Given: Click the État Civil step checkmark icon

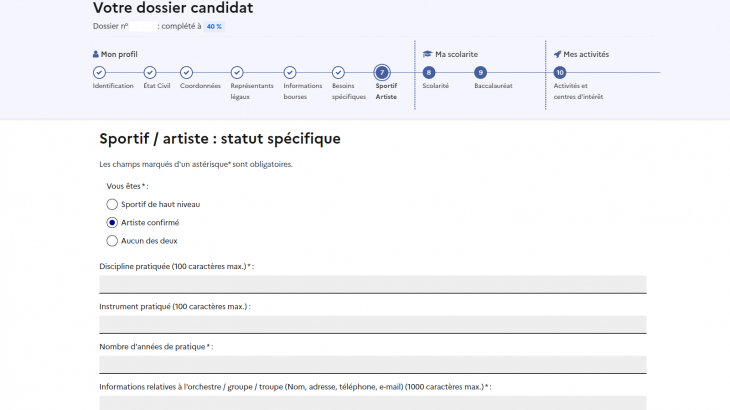Looking at the screenshot, I should click(x=150, y=72).
